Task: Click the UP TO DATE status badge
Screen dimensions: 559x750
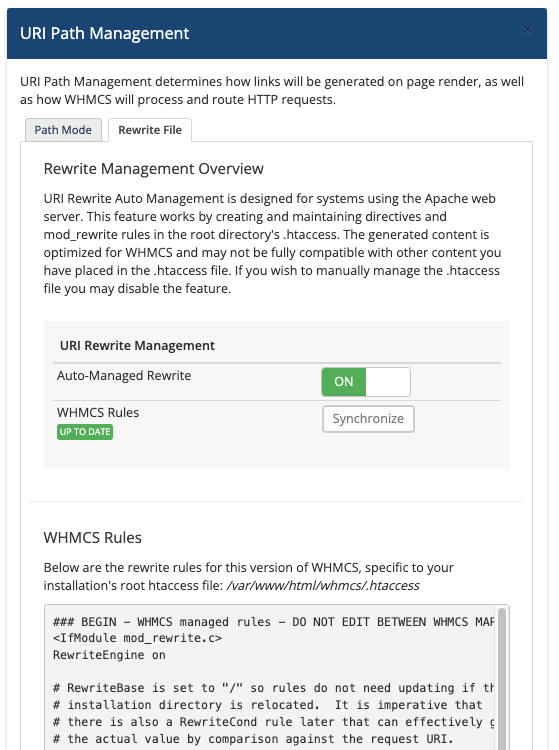Action: [85, 432]
